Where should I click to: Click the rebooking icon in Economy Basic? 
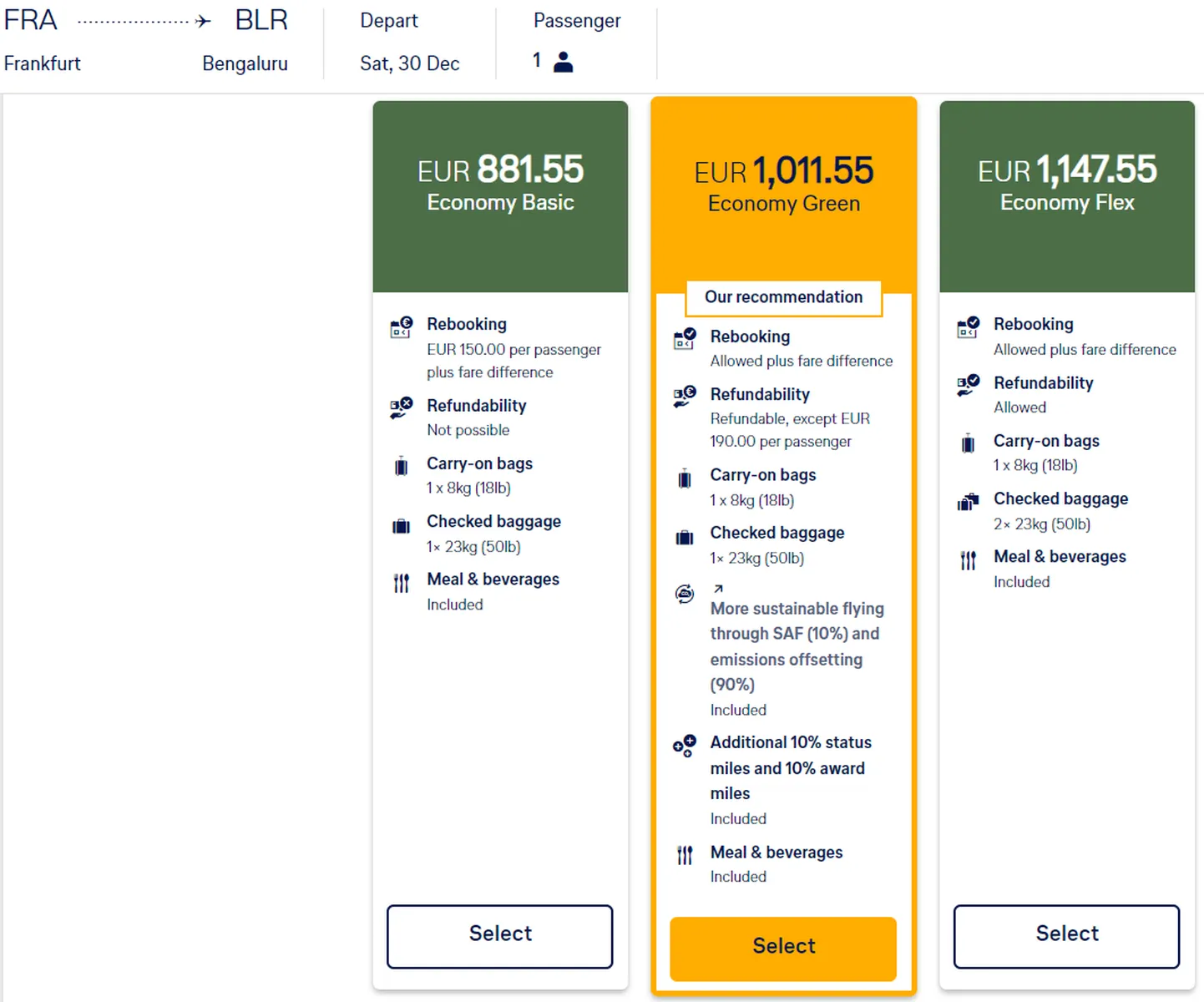[x=402, y=326]
